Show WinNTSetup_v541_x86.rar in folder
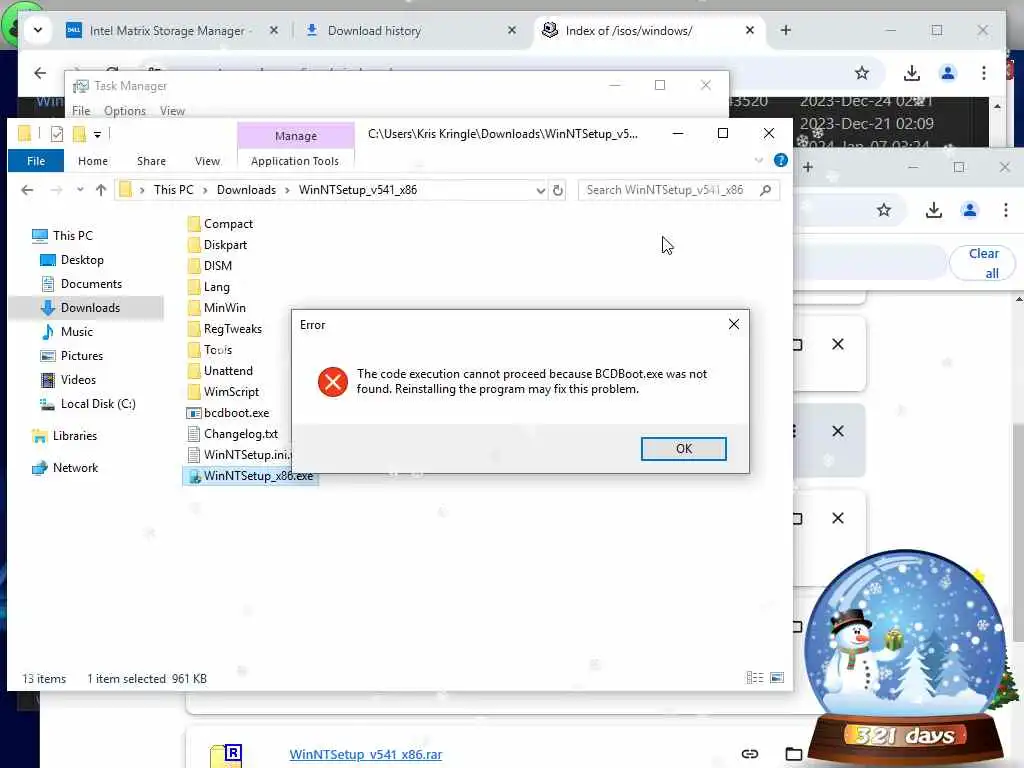This screenshot has height=768, width=1024. pyautogui.click(x=793, y=754)
